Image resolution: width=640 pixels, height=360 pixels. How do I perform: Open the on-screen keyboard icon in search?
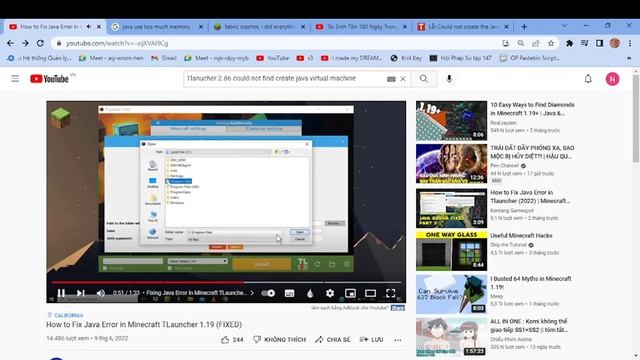tap(391, 79)
